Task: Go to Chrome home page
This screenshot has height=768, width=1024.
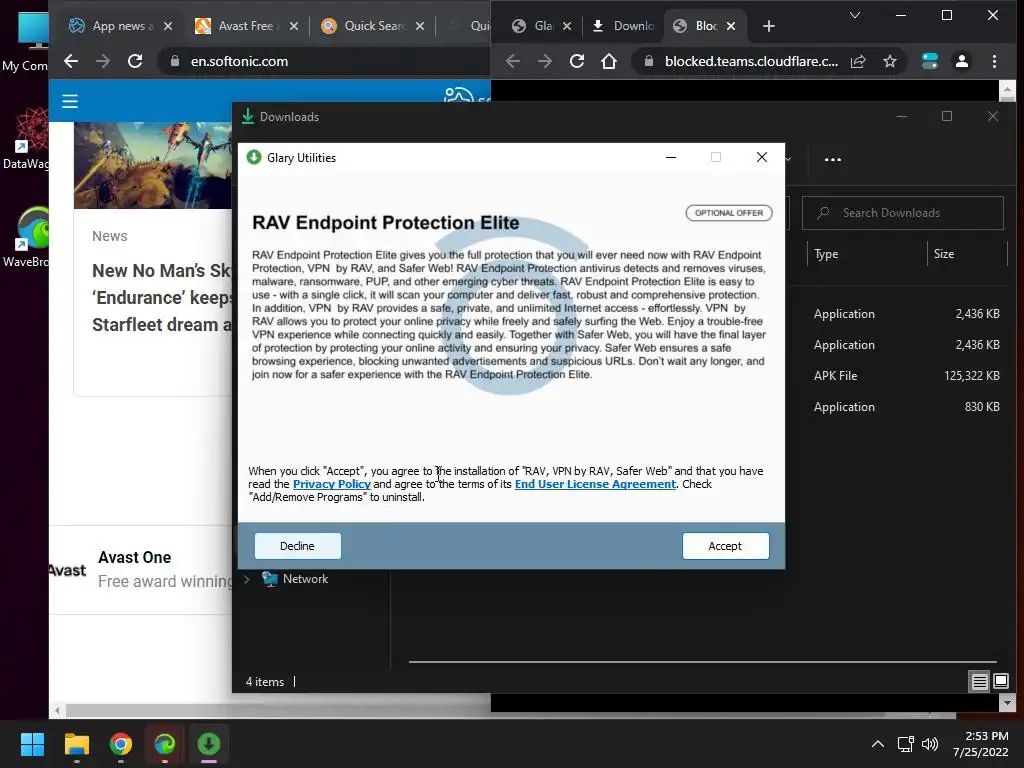Action: pos(609,61)
